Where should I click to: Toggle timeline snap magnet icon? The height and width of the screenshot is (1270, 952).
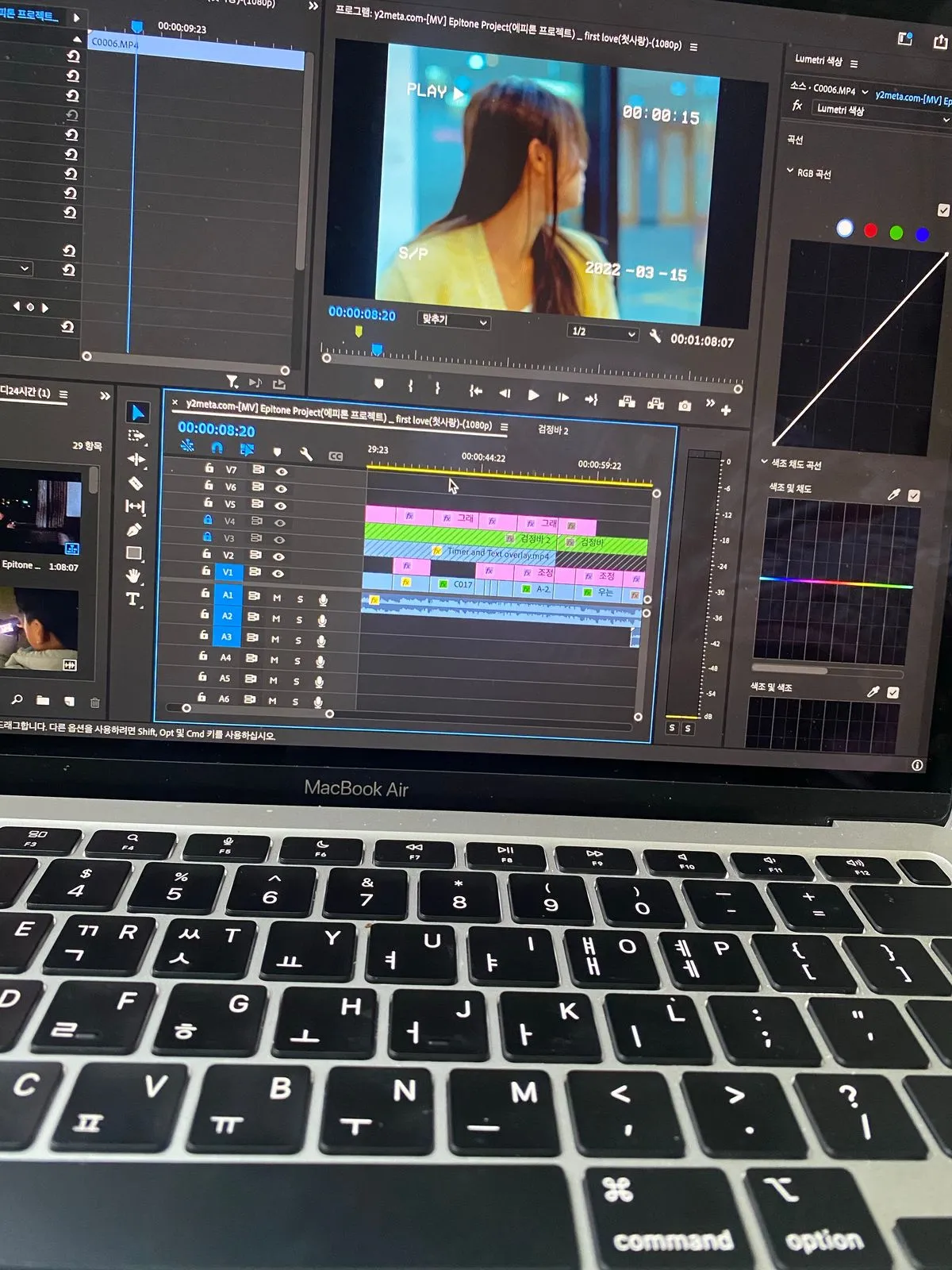click(217, 448)
